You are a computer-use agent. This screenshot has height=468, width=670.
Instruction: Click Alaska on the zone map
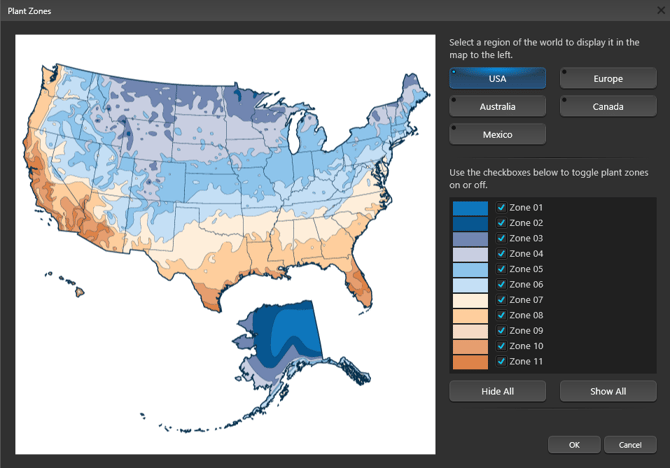pos(283,335)
